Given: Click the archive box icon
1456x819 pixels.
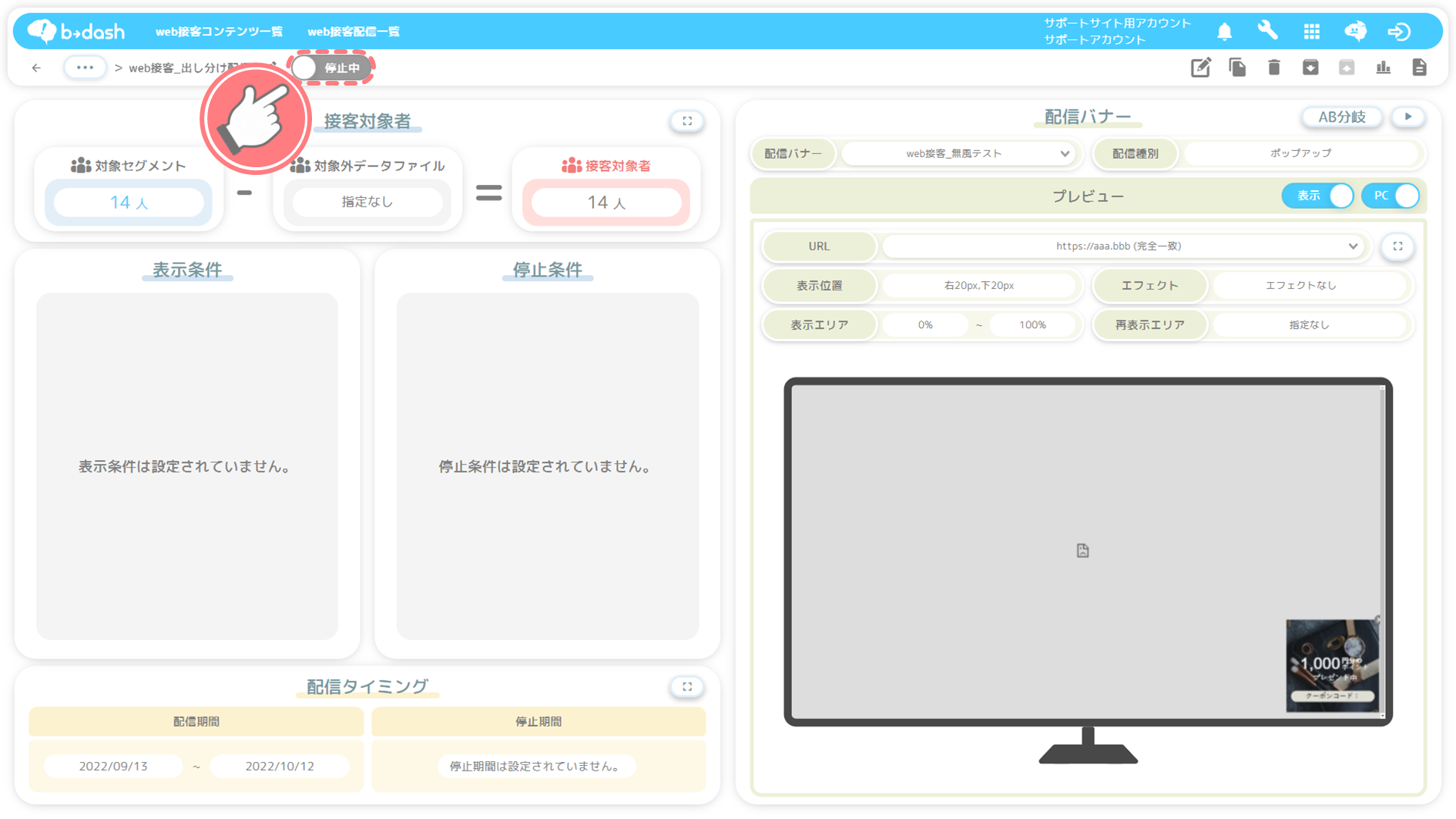Looking at the screenshot, I should [x=1310, y=68].
